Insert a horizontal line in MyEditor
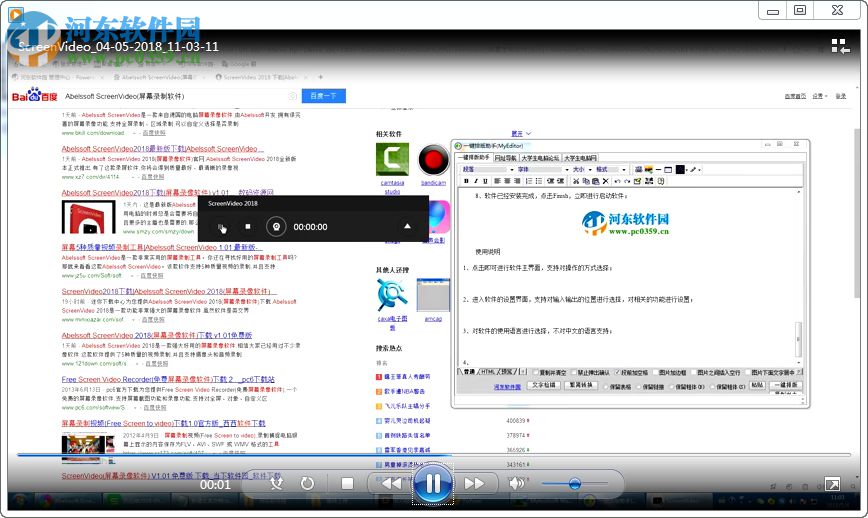Screen dimensions: 868x518 pos(658,170)
